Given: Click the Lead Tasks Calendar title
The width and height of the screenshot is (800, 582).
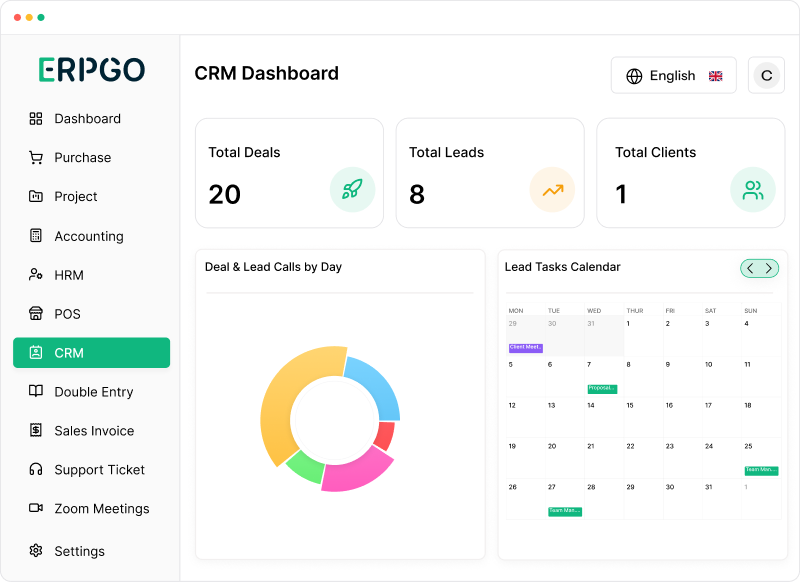Looking at the screenshot, I should coord(562,267).
